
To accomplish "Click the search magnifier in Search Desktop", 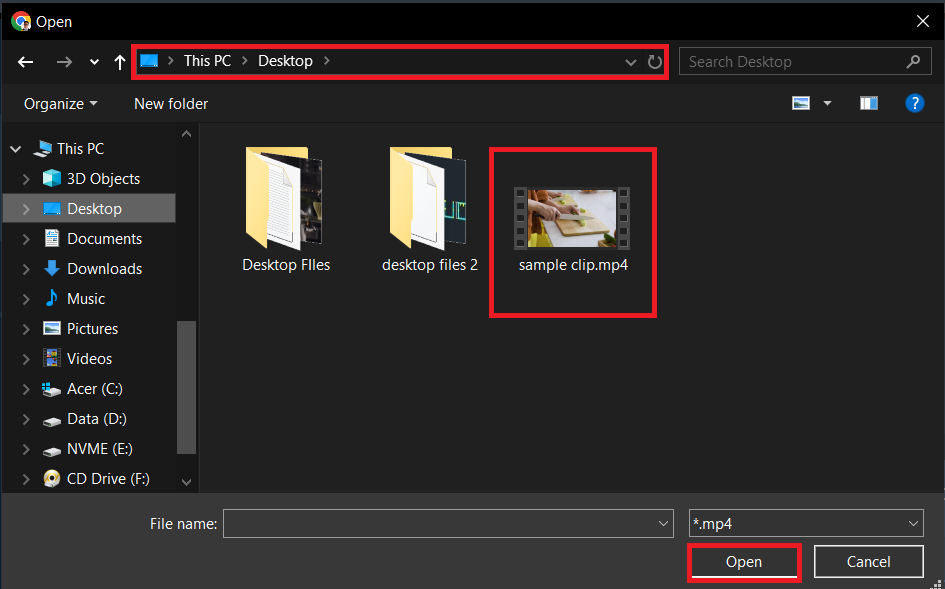I will point(912,61).
